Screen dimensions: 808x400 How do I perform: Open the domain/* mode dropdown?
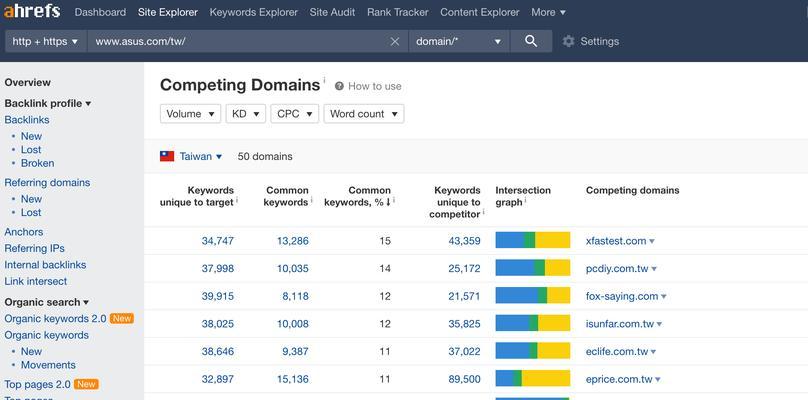pyautogui.click(x=459, y=41)
